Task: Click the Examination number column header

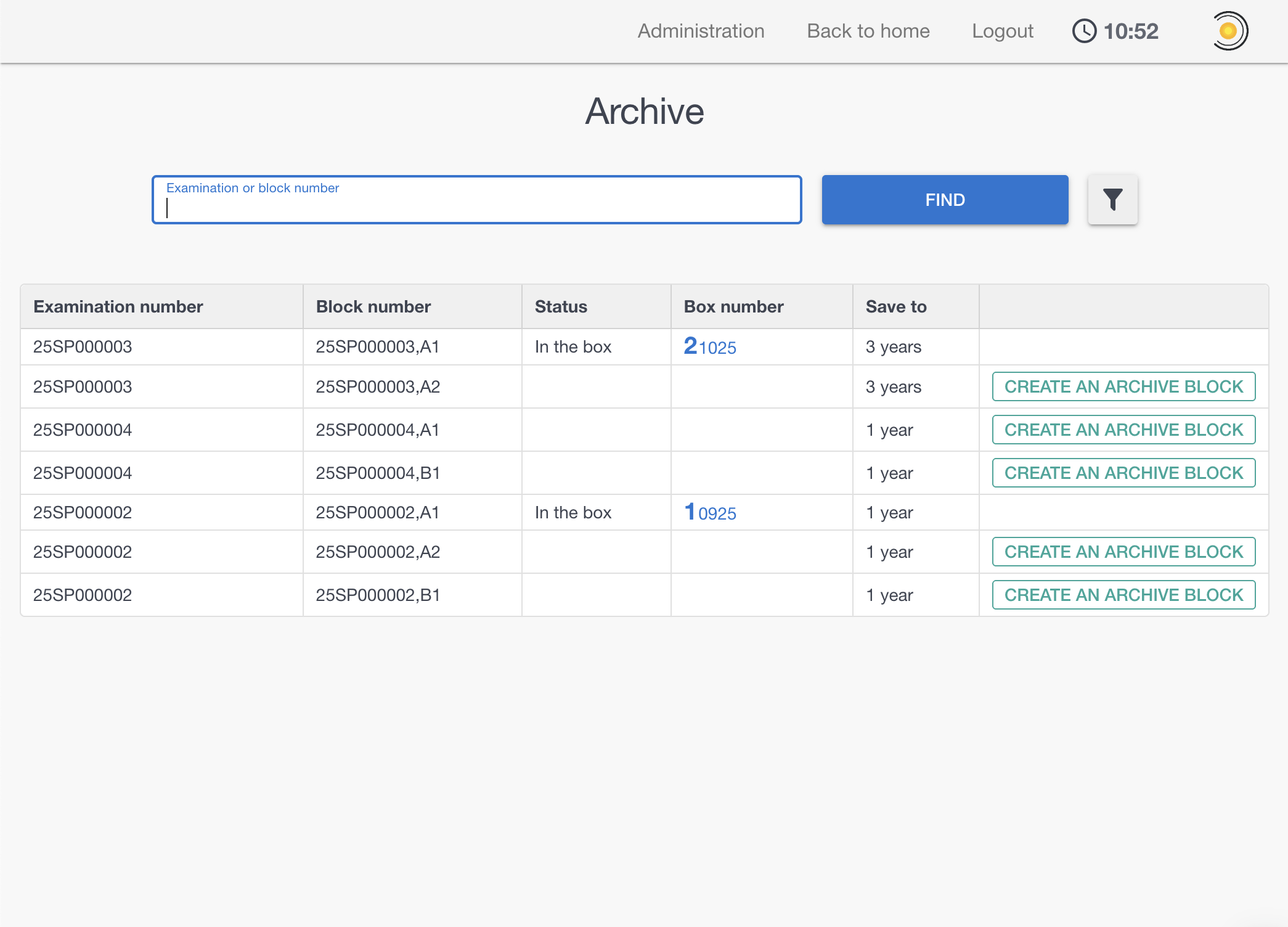Action: point(118,306)
